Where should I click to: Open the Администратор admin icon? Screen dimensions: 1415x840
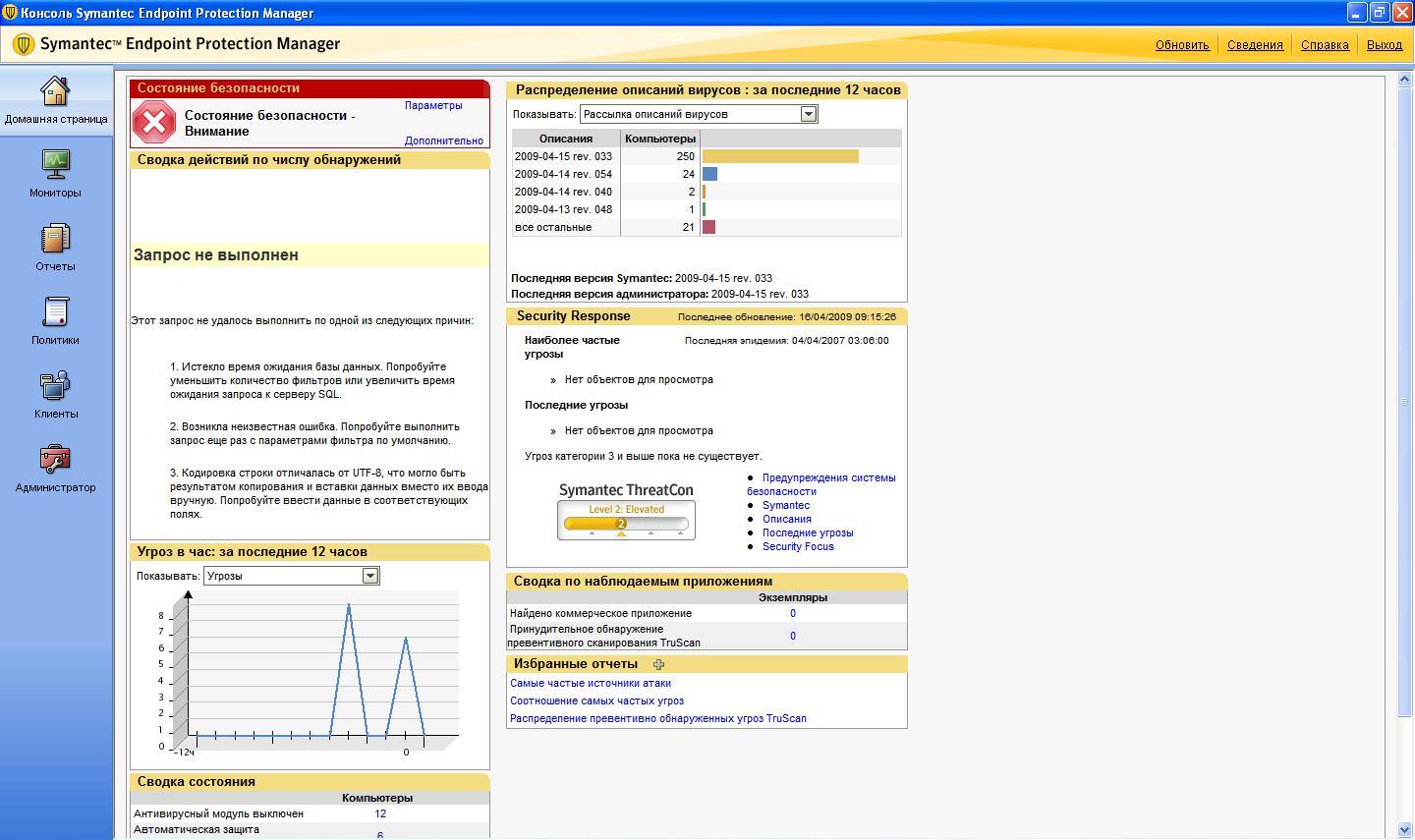tap(55, 460)
